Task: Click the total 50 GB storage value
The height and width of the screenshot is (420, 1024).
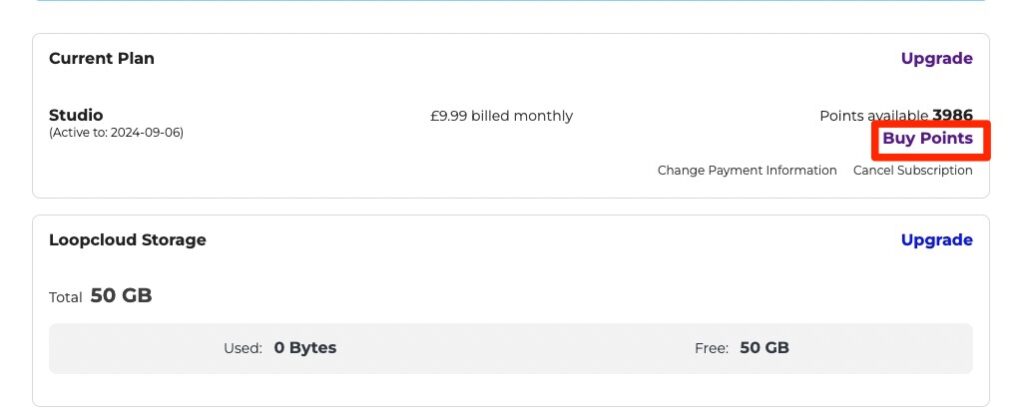Action: click(x=121, y=296)
